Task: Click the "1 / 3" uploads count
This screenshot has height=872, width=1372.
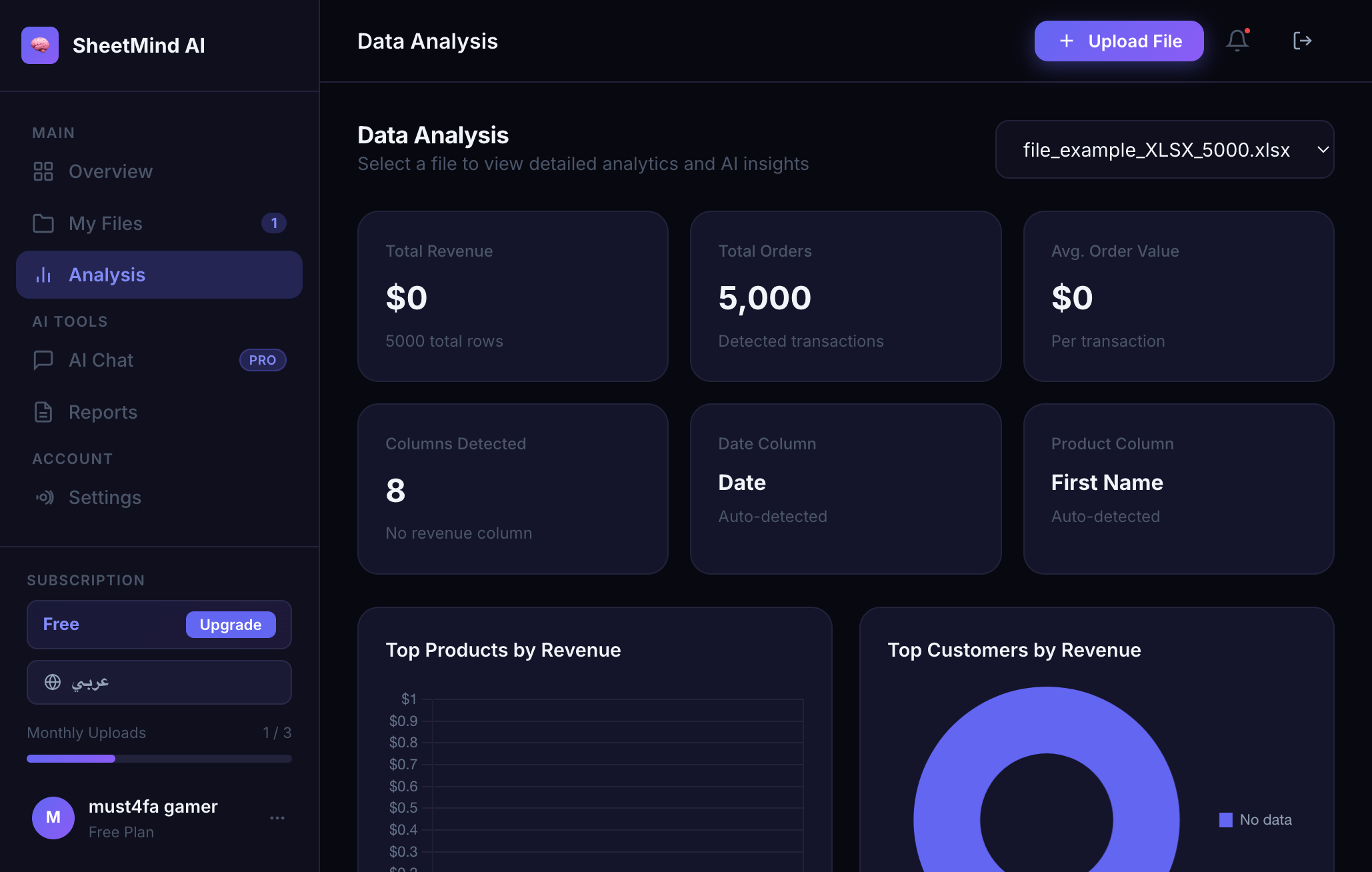Action: pos(277,733)
